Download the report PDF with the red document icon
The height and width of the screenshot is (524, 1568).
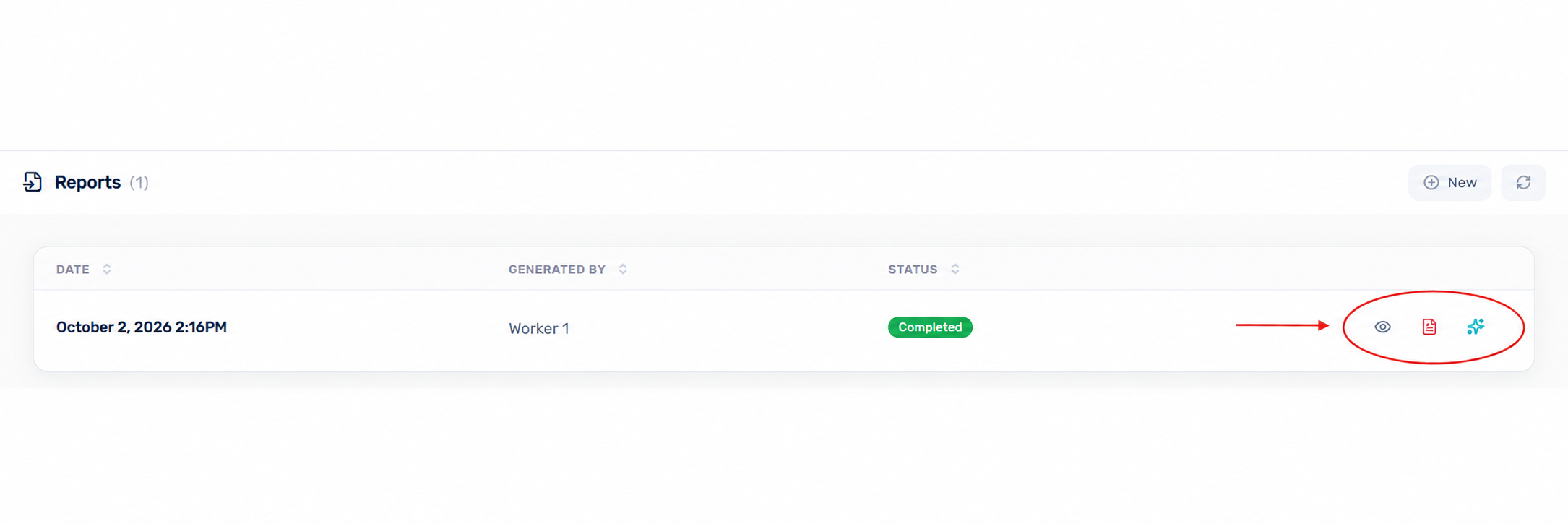1429,327
